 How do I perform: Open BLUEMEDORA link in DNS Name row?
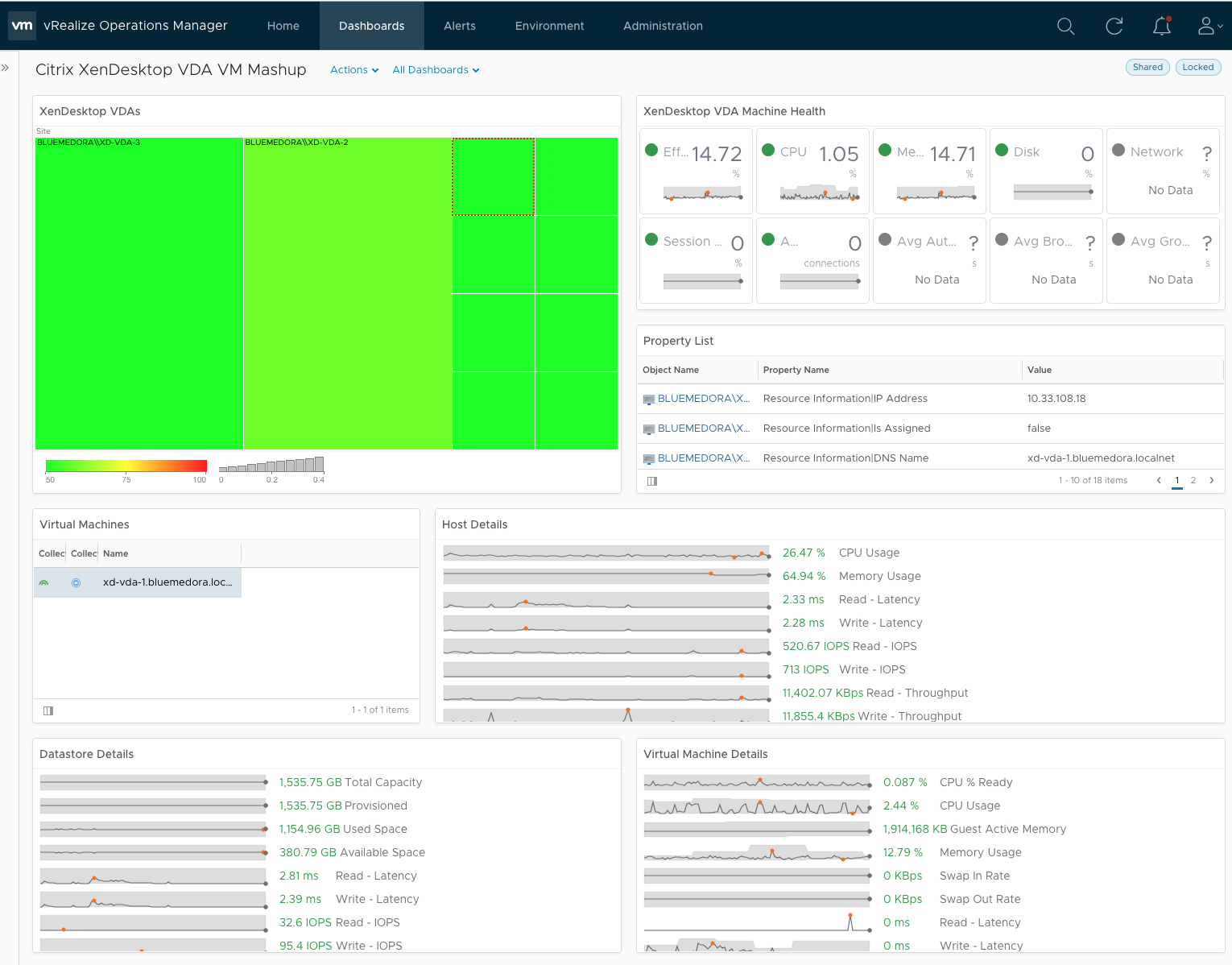[704, 458]
